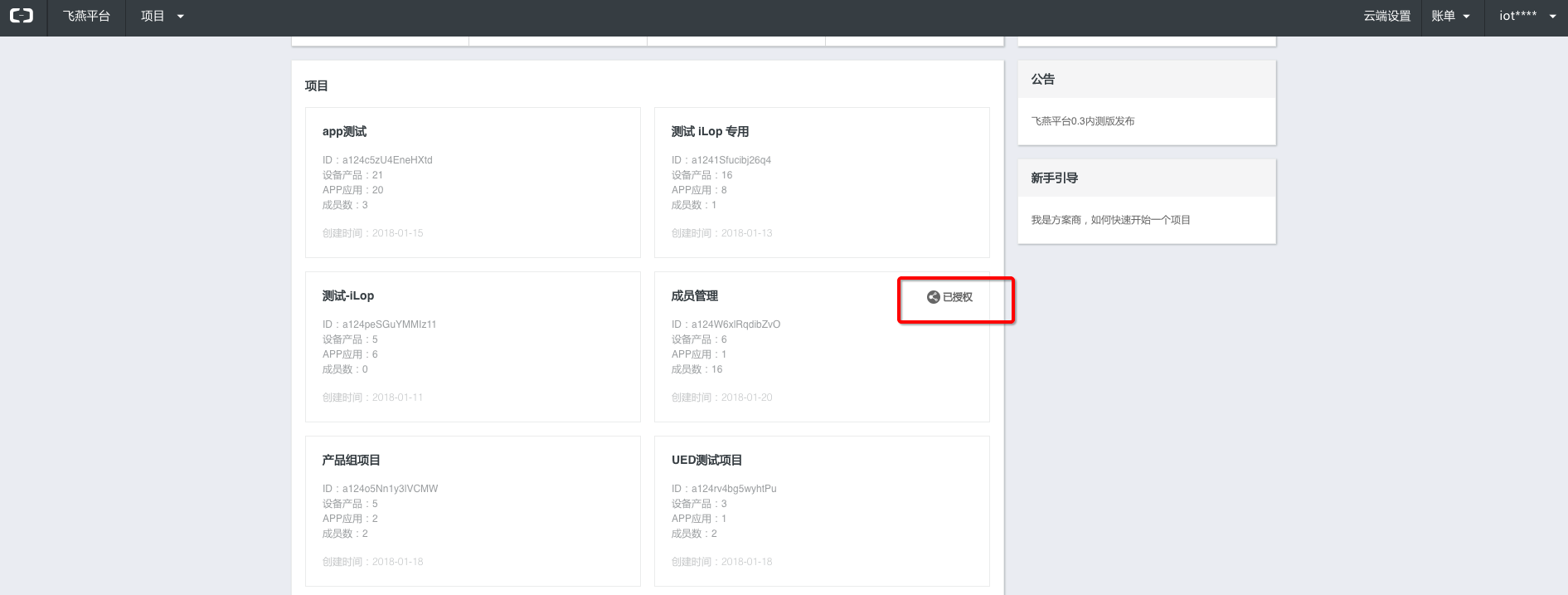Open 云端设置 in the top bar
The width and height of the screenshot is (1568, 595).
[1386, 17]
